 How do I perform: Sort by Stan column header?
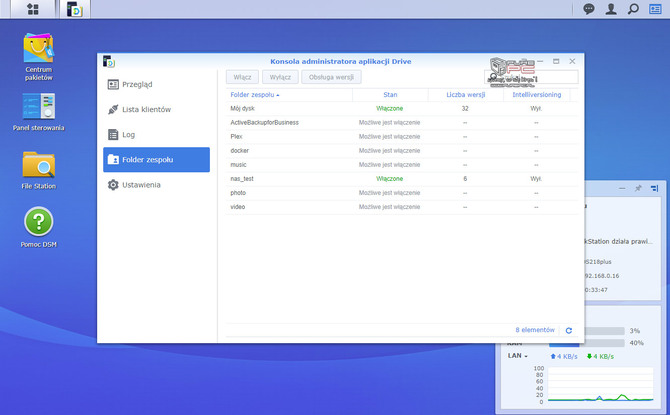tap(390, 95)
